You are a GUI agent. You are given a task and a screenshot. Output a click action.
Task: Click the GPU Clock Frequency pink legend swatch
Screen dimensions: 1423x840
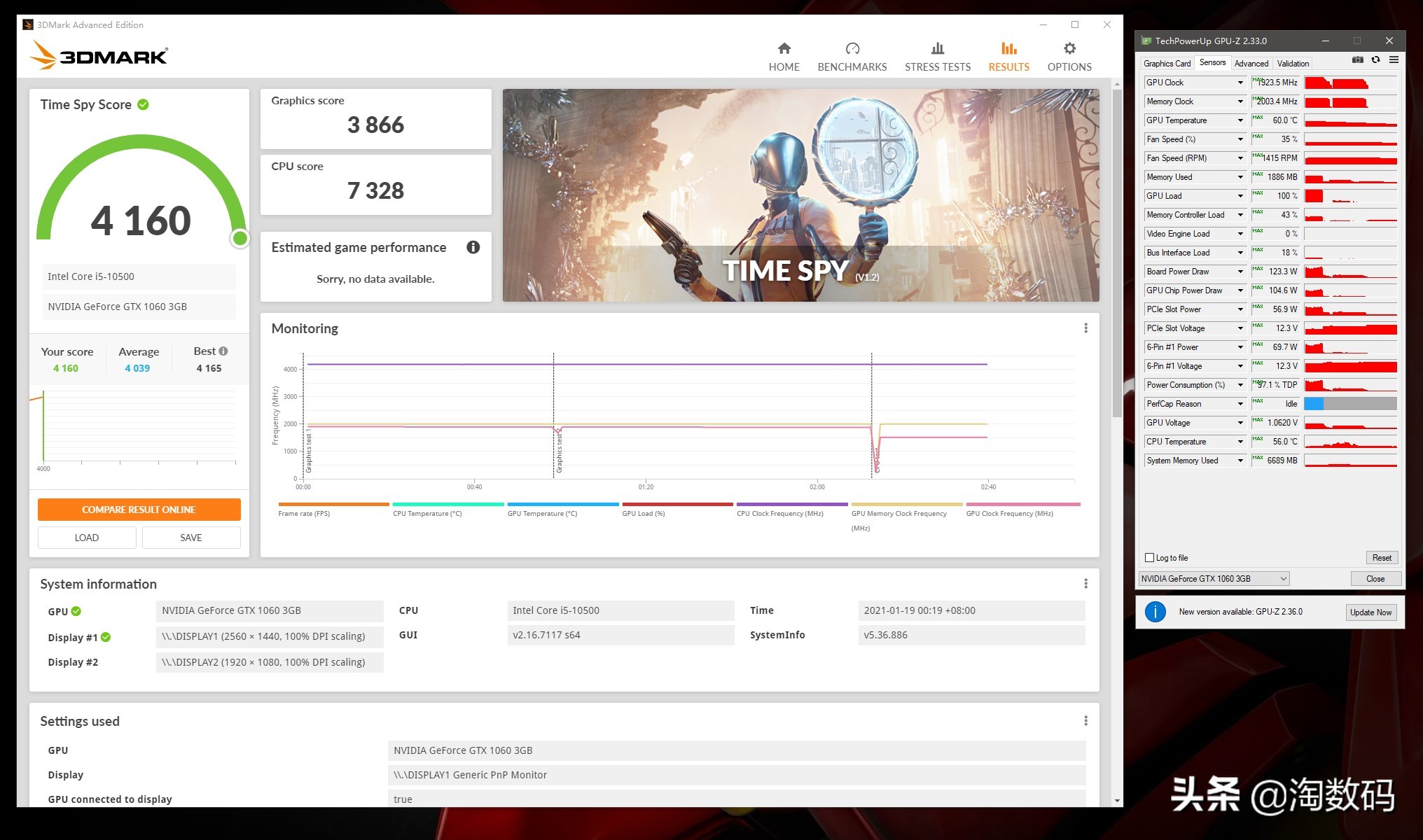tap(1023, 504)
